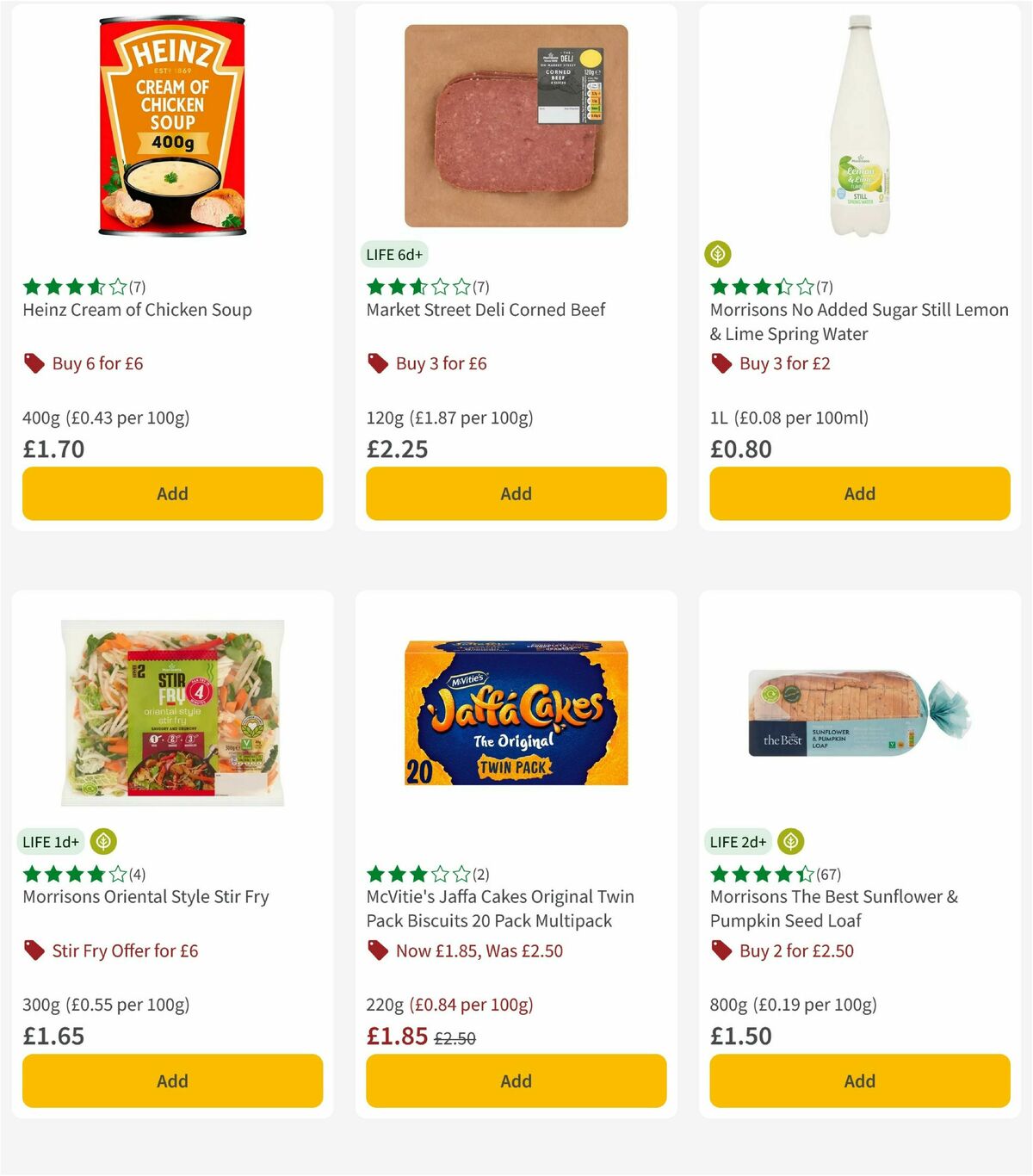Viewport: 1033px width, 1176px height.
Task: Open the Morrisons Oriental Style Stir Fry page
Action: [x=145, y=896]
